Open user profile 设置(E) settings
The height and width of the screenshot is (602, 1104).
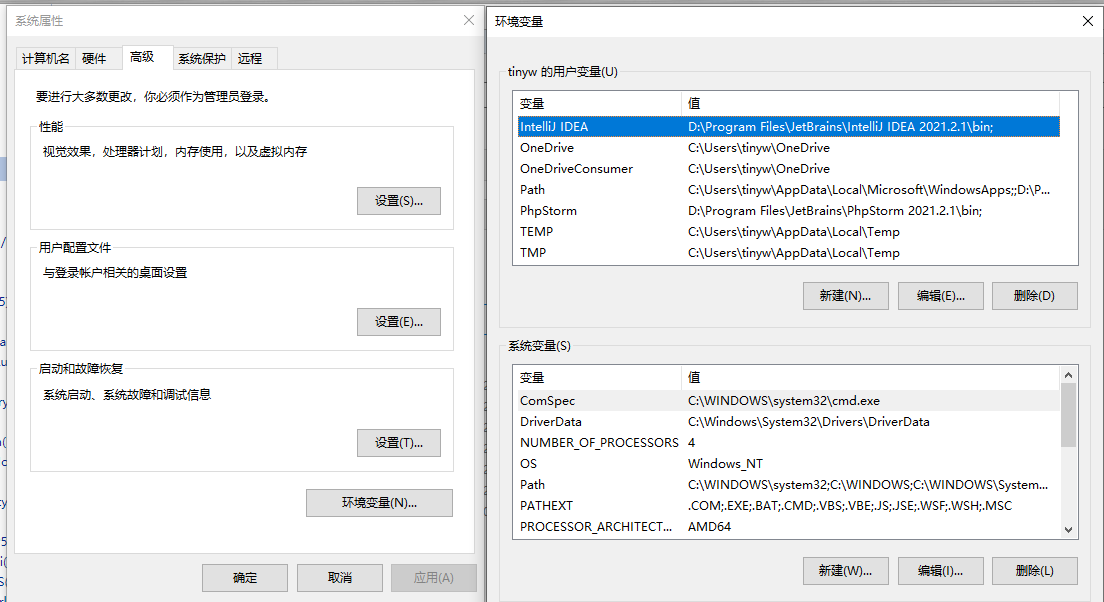tap(398, 321)
